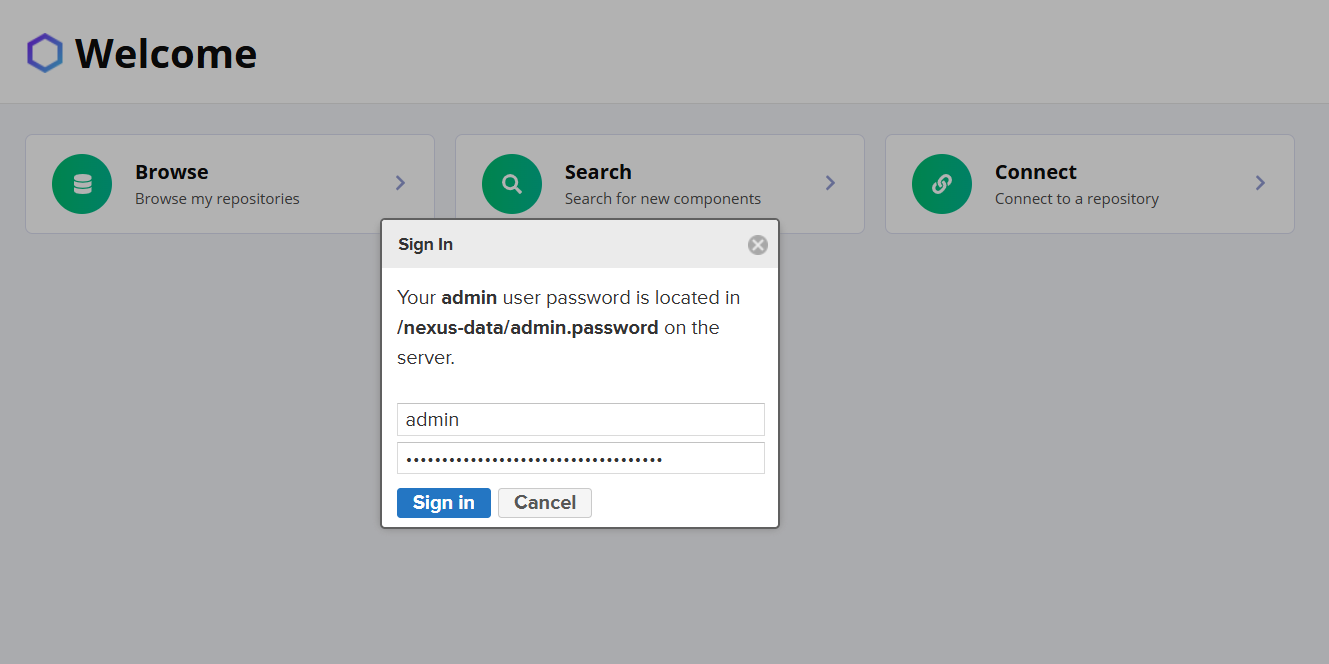Close the Sign In dialog with X

pos(758,245)
